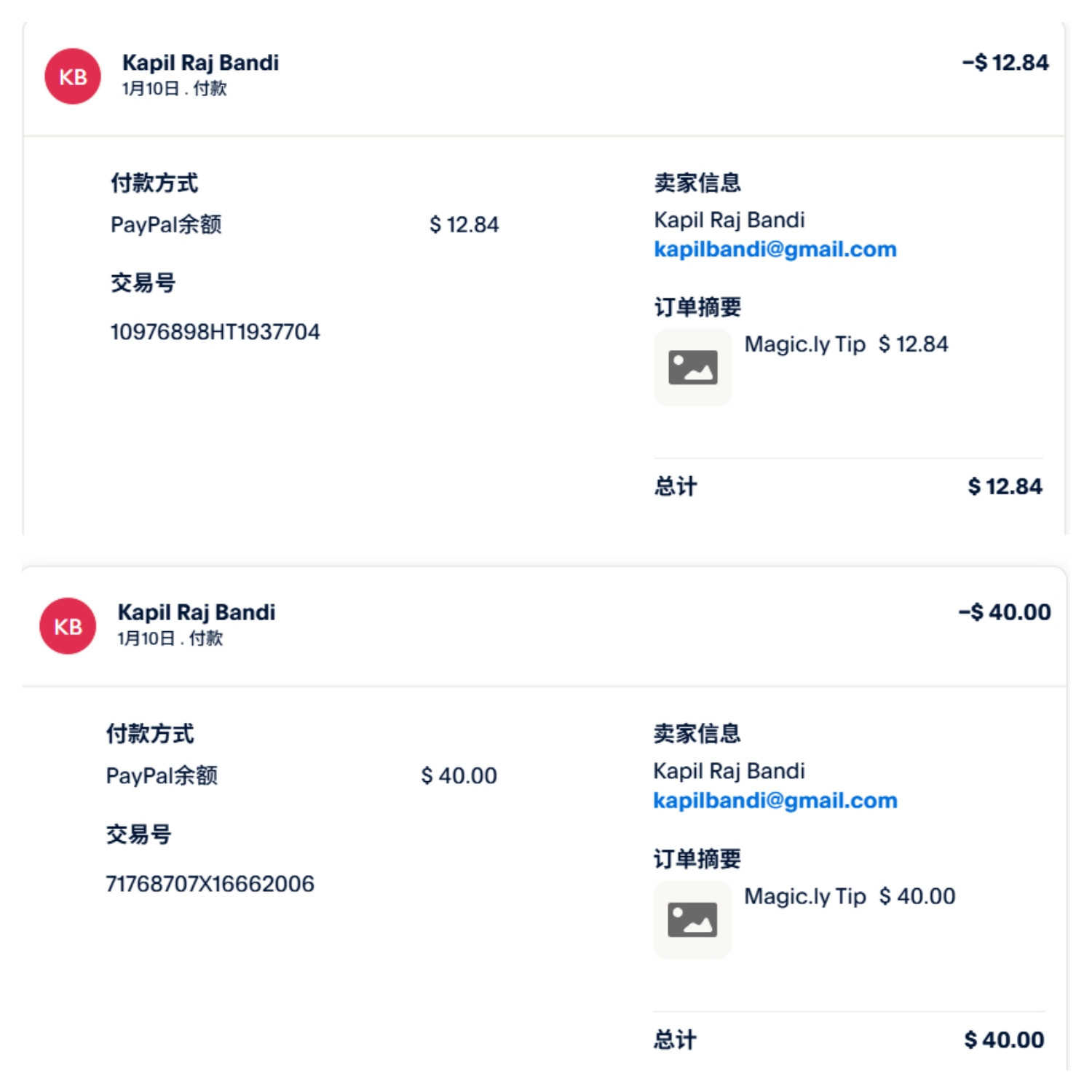Select transaction ID 71768707X16662006
The width and height of the screenshot is (1092, 1092).
click(x=210, y=884)
